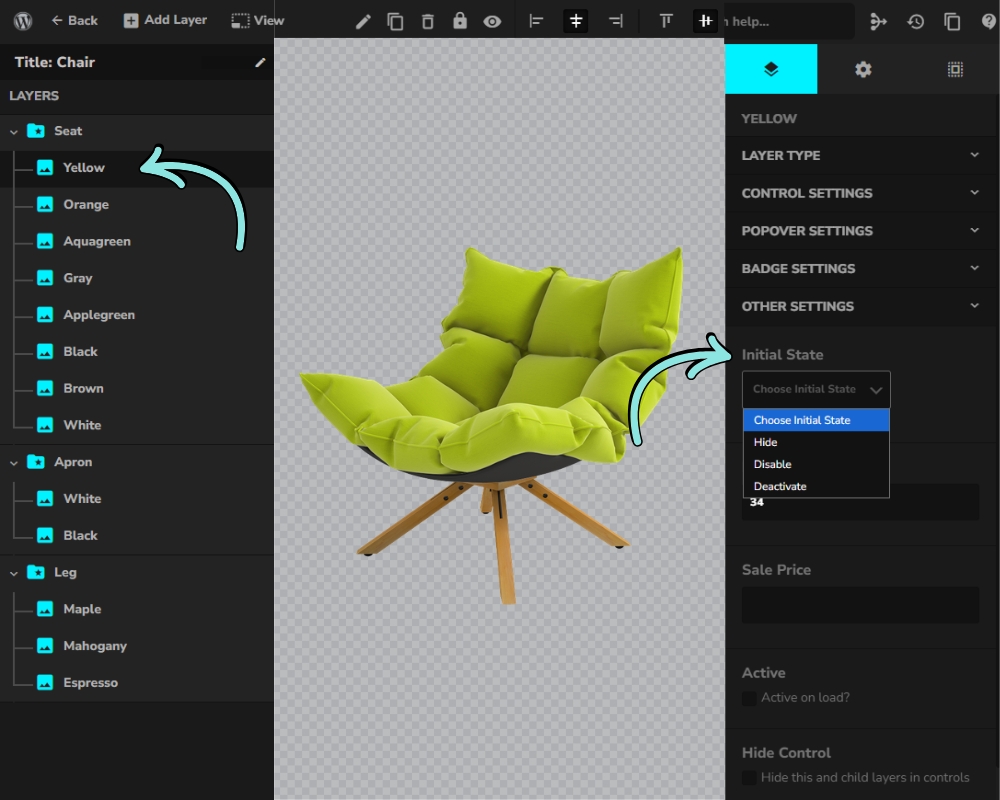Click the price field showing 34
Viewport: 1000px width, 800px height.
coord(860,502)
